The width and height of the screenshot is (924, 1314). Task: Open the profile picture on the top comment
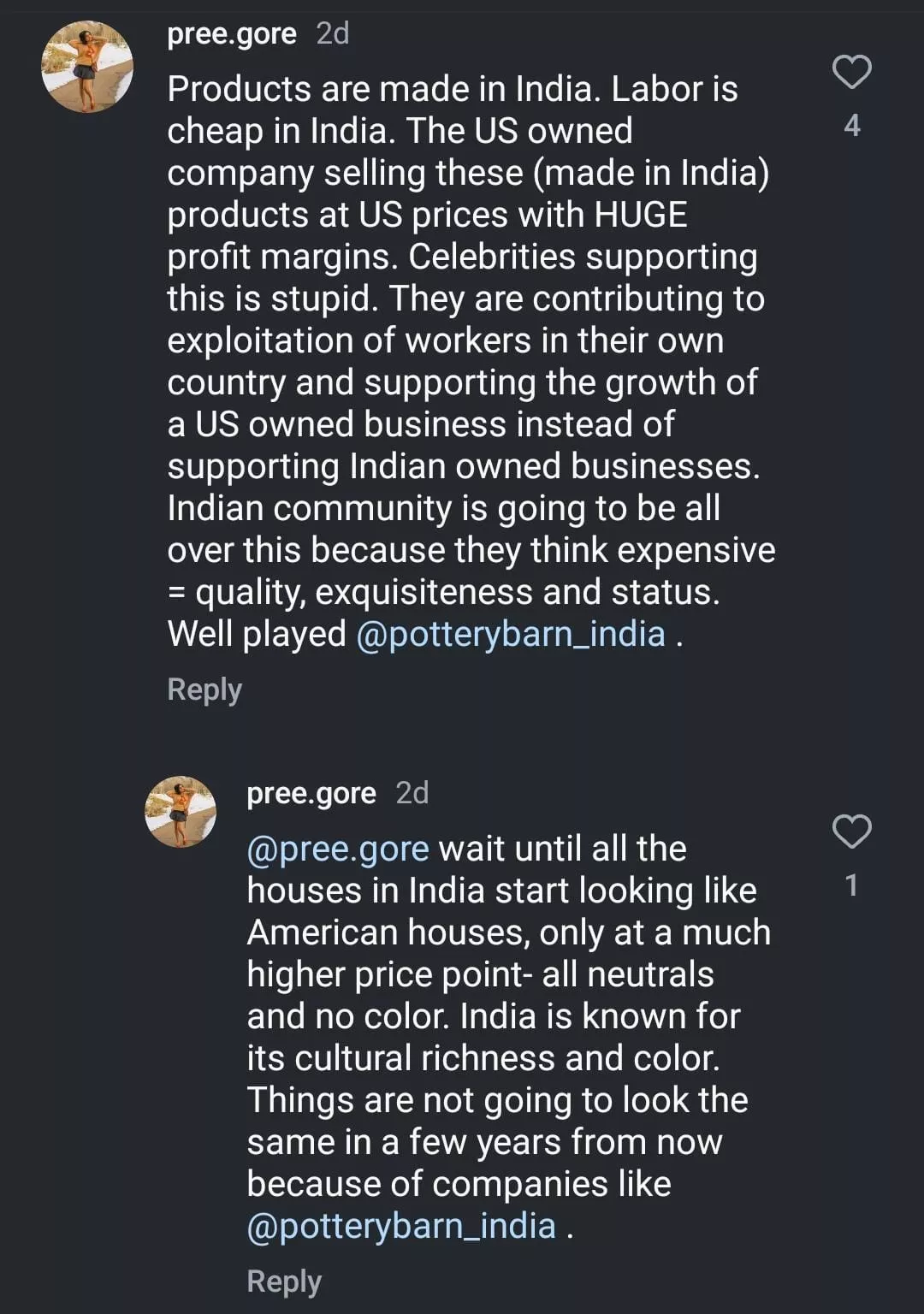click(87, 68)
